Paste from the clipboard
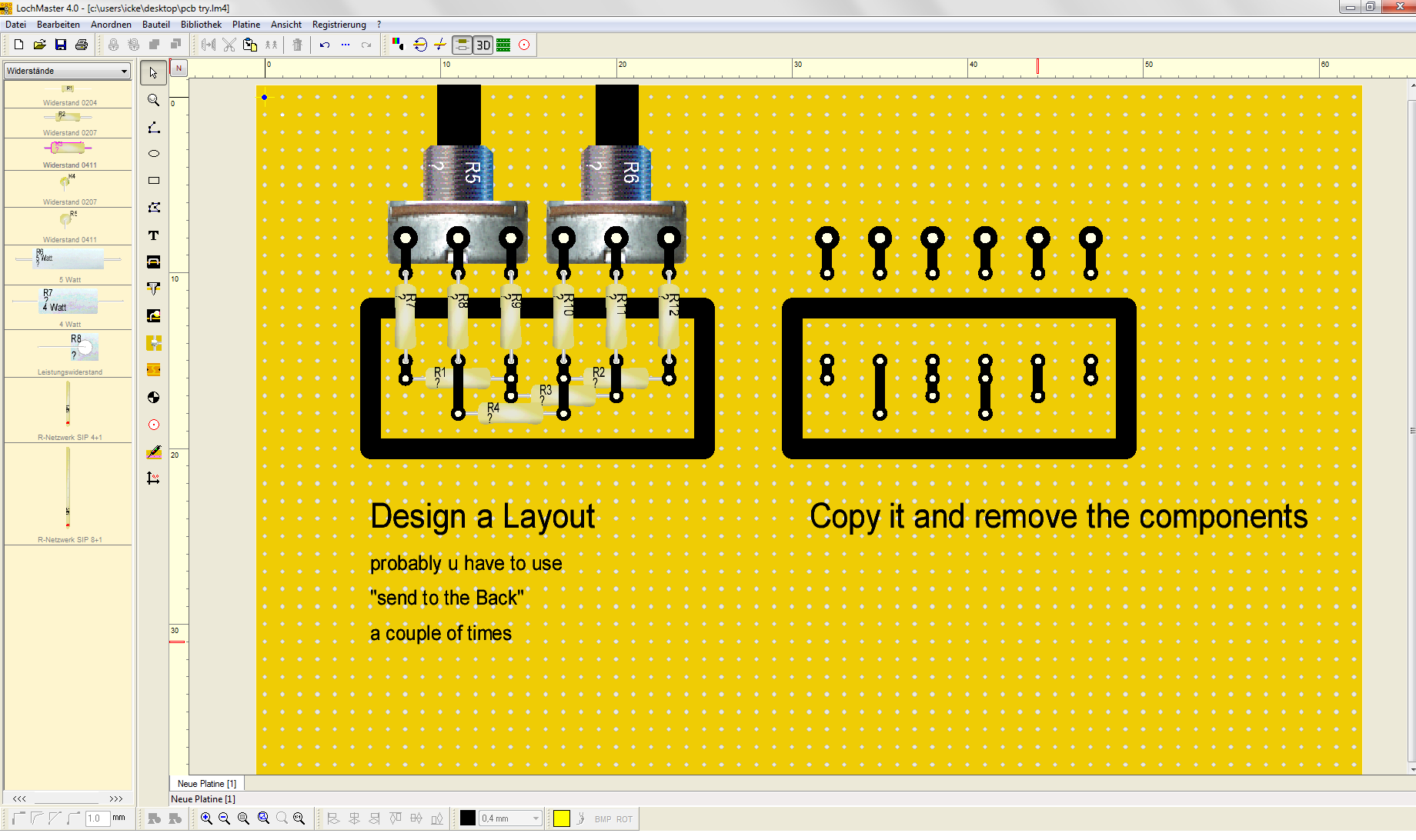 click(x=249, y=45)
